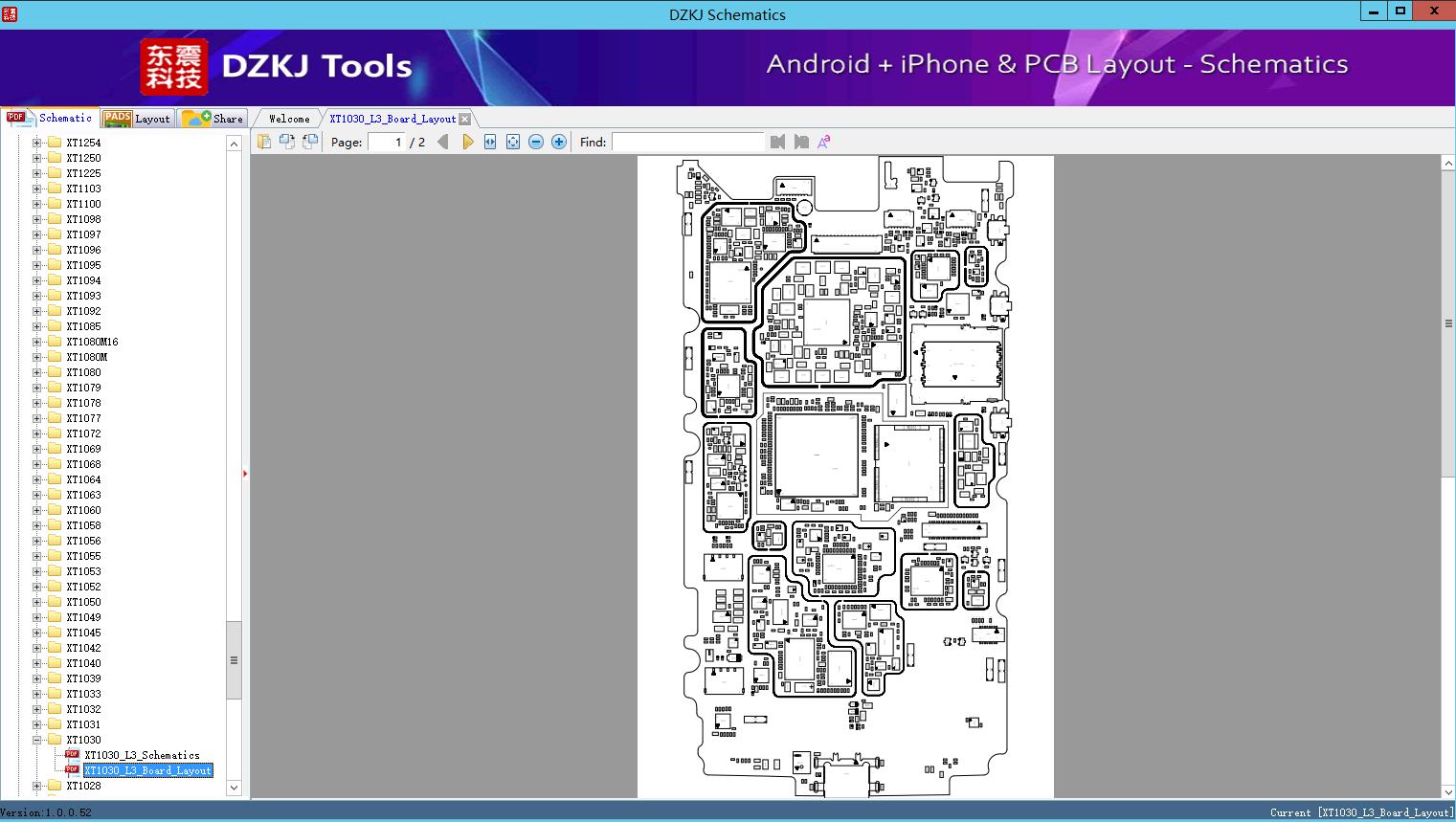Close the XT1030_L3_Board_Layout tab
This screenshot has width=1456, height=822.
click(x=464, y=119)
